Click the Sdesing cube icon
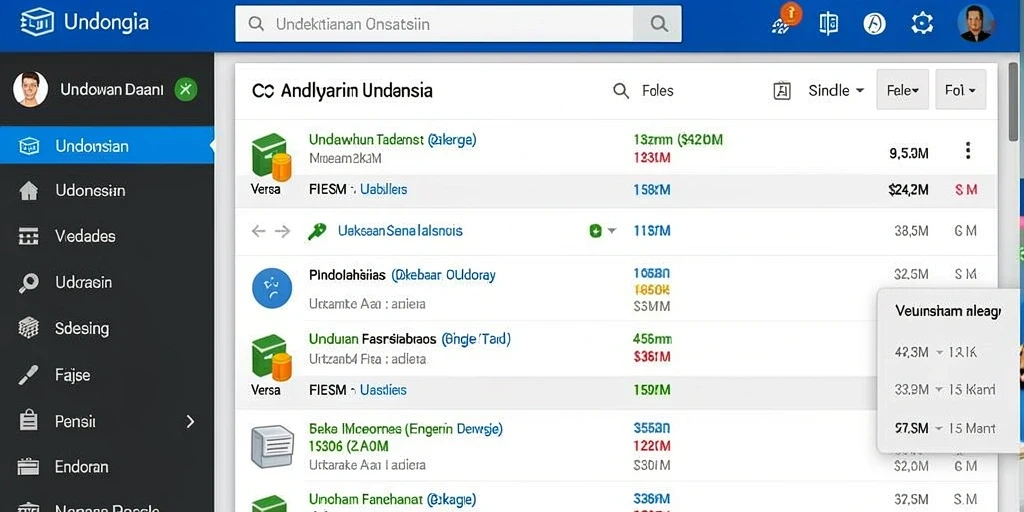The width and height of the screenshot is (1024, 512). pos(29,328)
